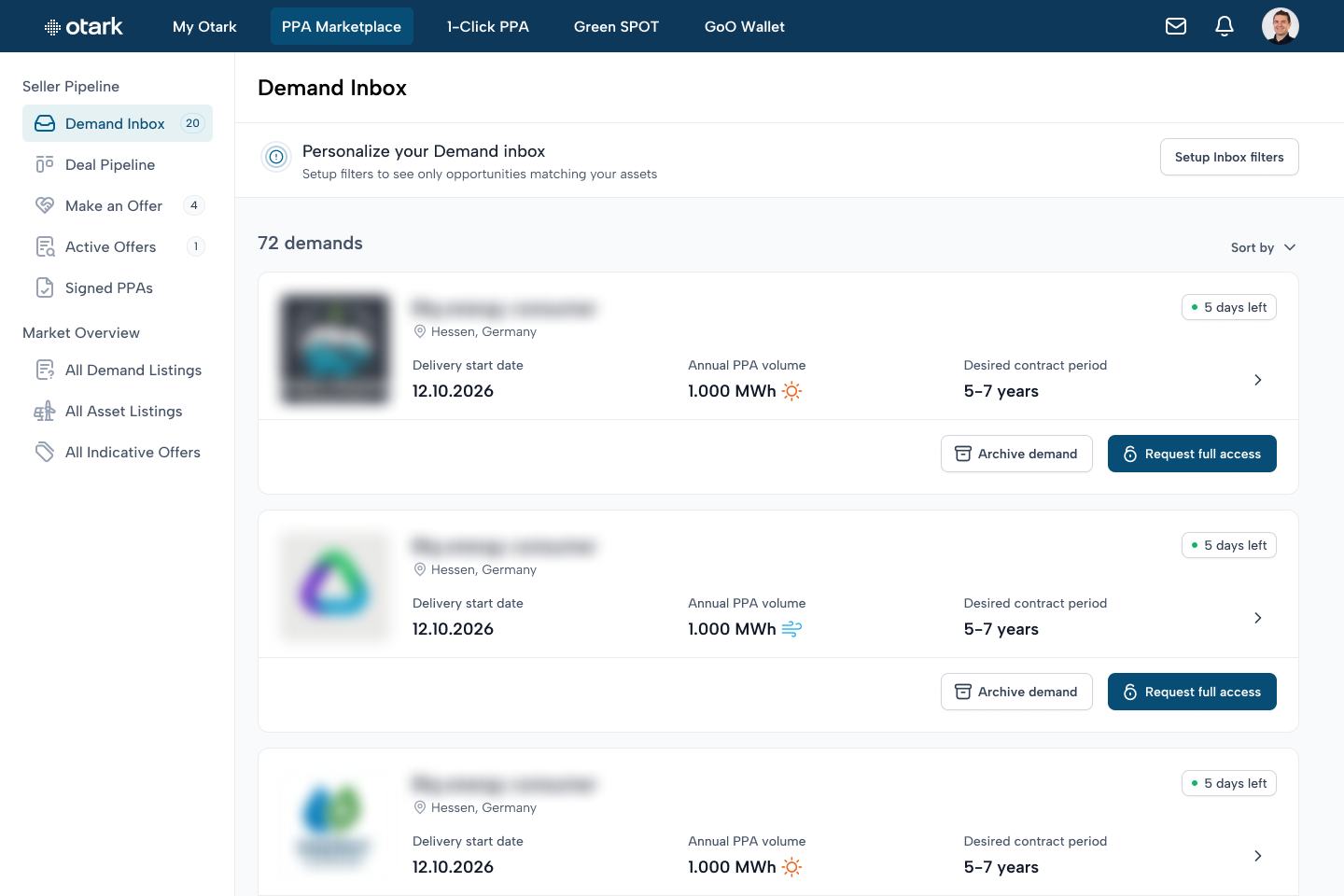Request full access for first demand
Viewport: 1344px width, 896px height.
[1192, 454]
